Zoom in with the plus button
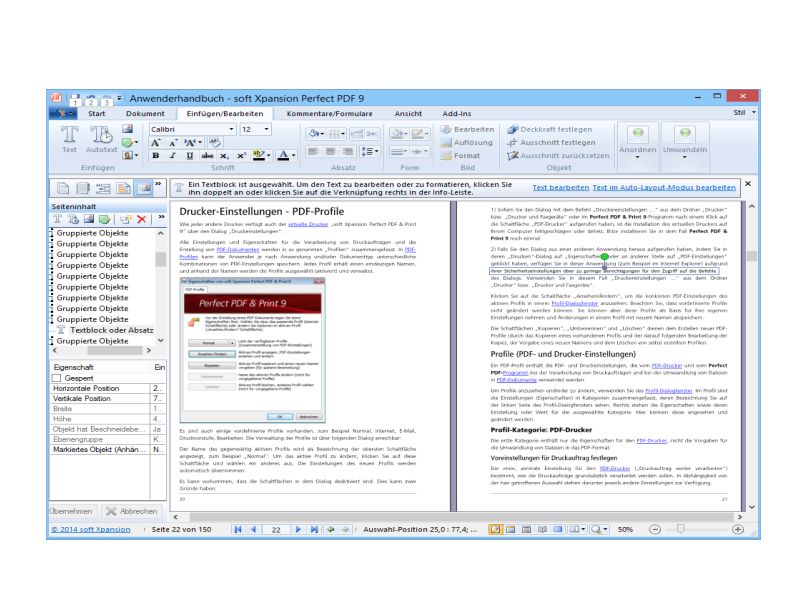The height and width of the screenshot is (600, 800). point(738,530)
